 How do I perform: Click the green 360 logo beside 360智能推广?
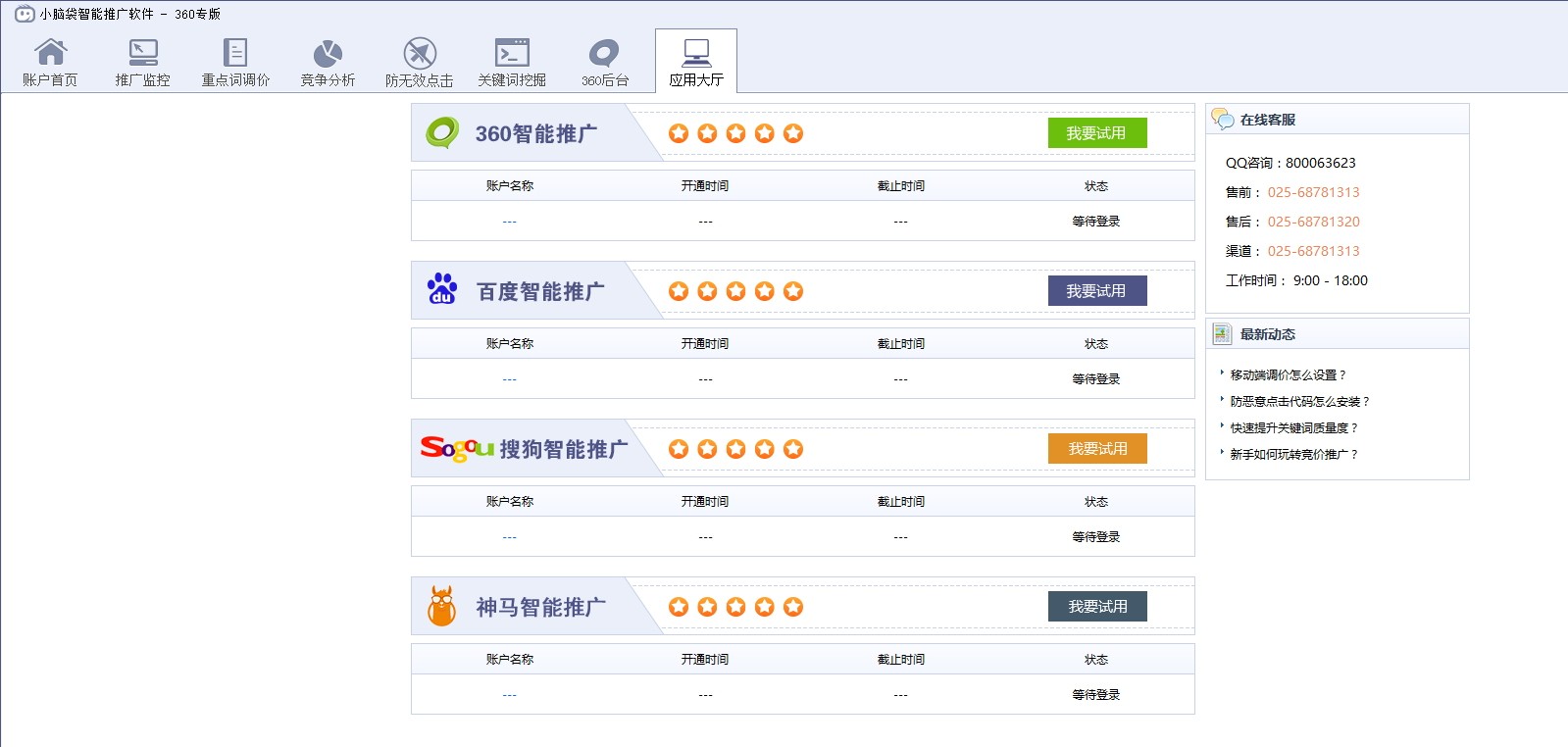442,132
